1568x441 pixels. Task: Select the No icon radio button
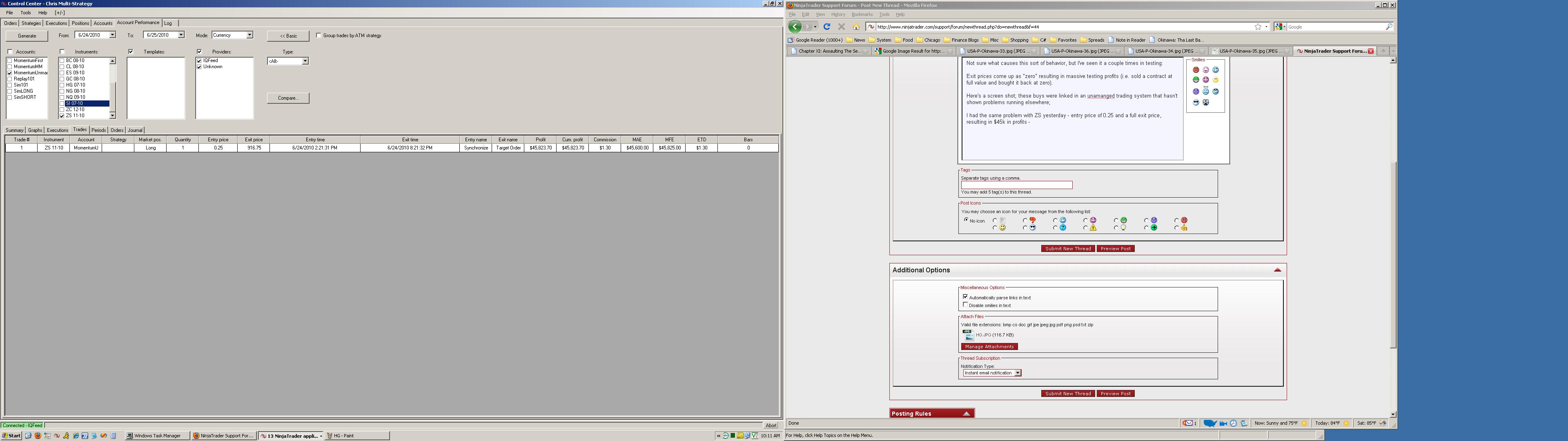click(x=966, y=220)
